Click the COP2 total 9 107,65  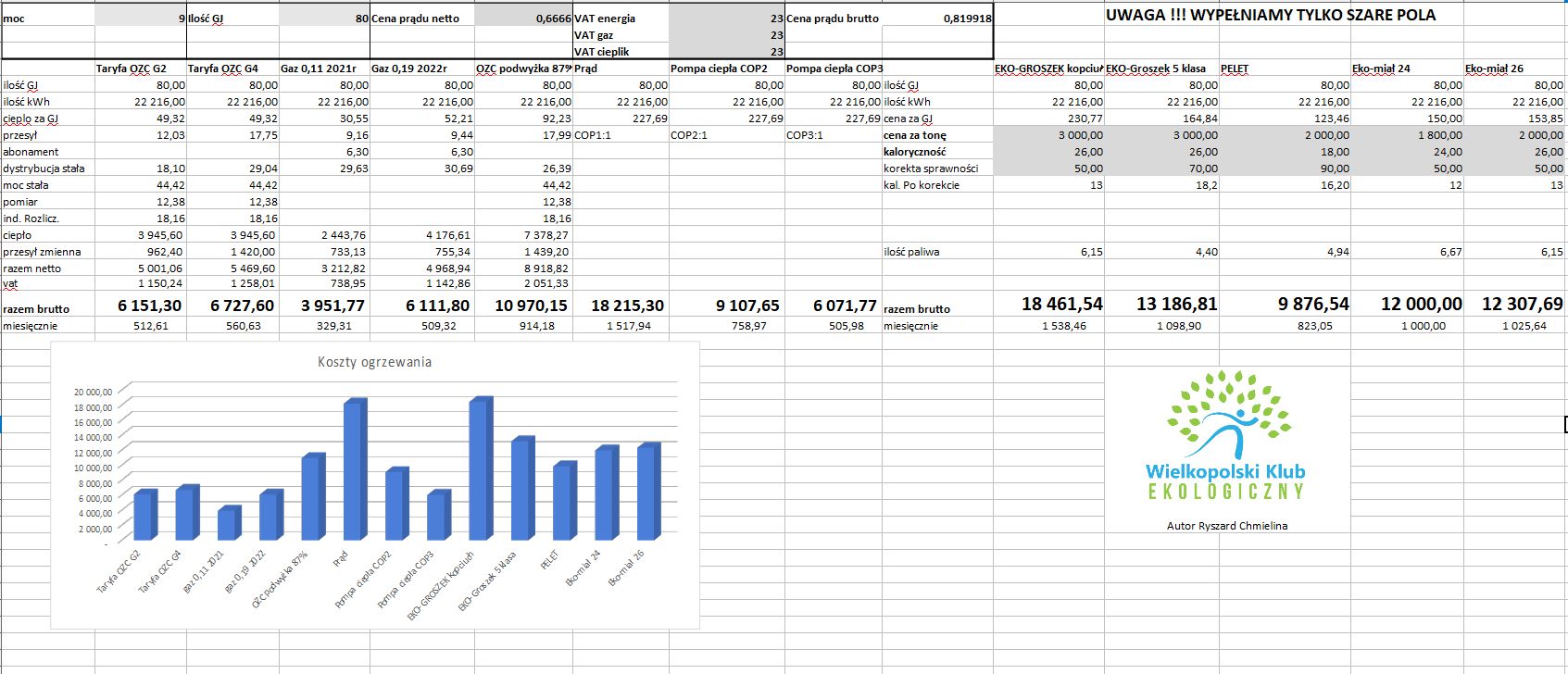[749, 305]
